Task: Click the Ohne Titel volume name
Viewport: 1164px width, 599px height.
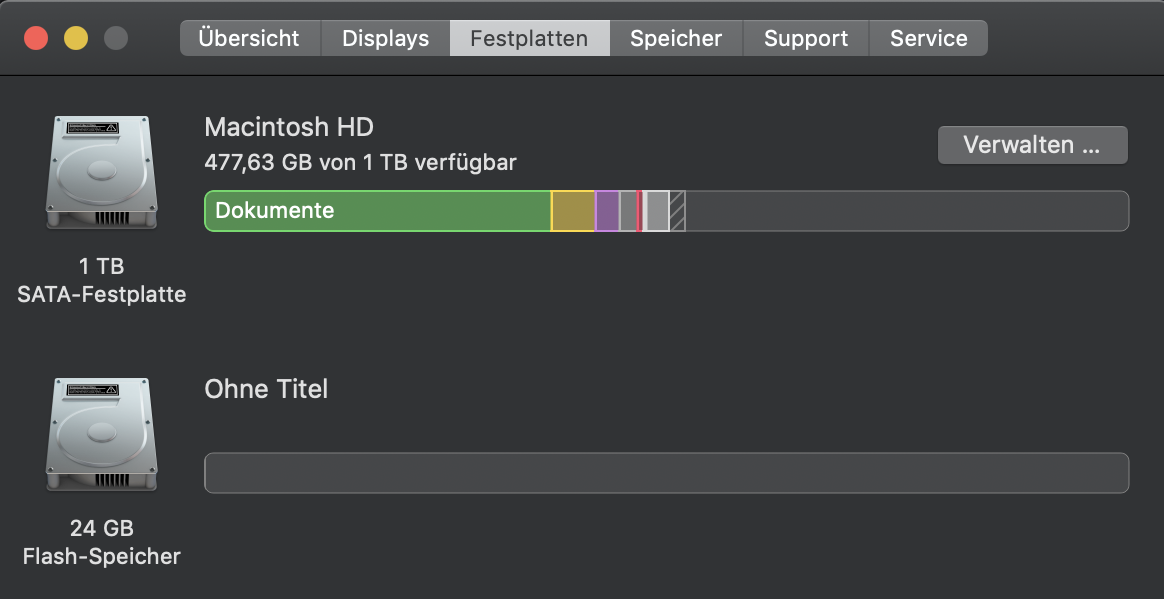Action: [x=266, y=388]
